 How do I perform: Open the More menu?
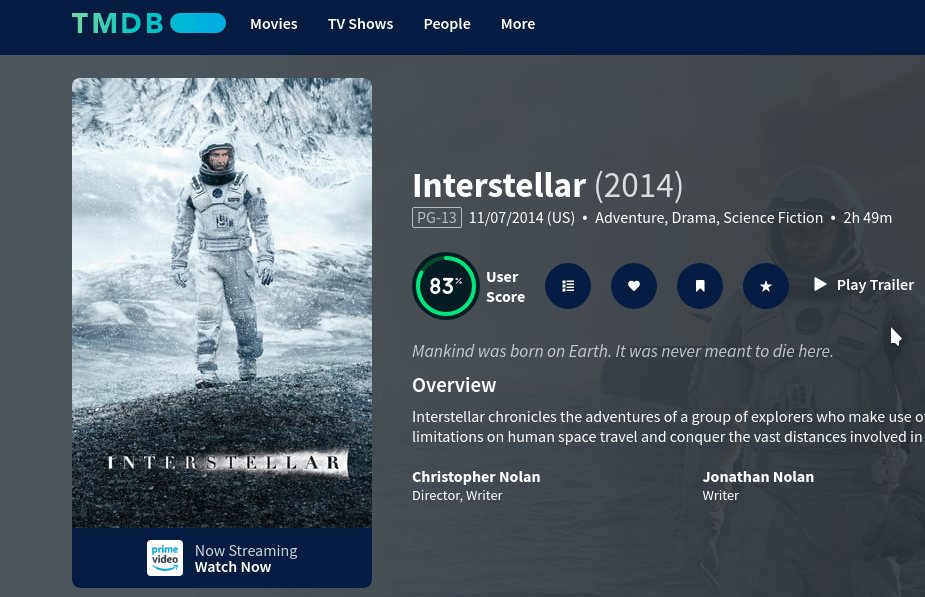coord(518,24)
